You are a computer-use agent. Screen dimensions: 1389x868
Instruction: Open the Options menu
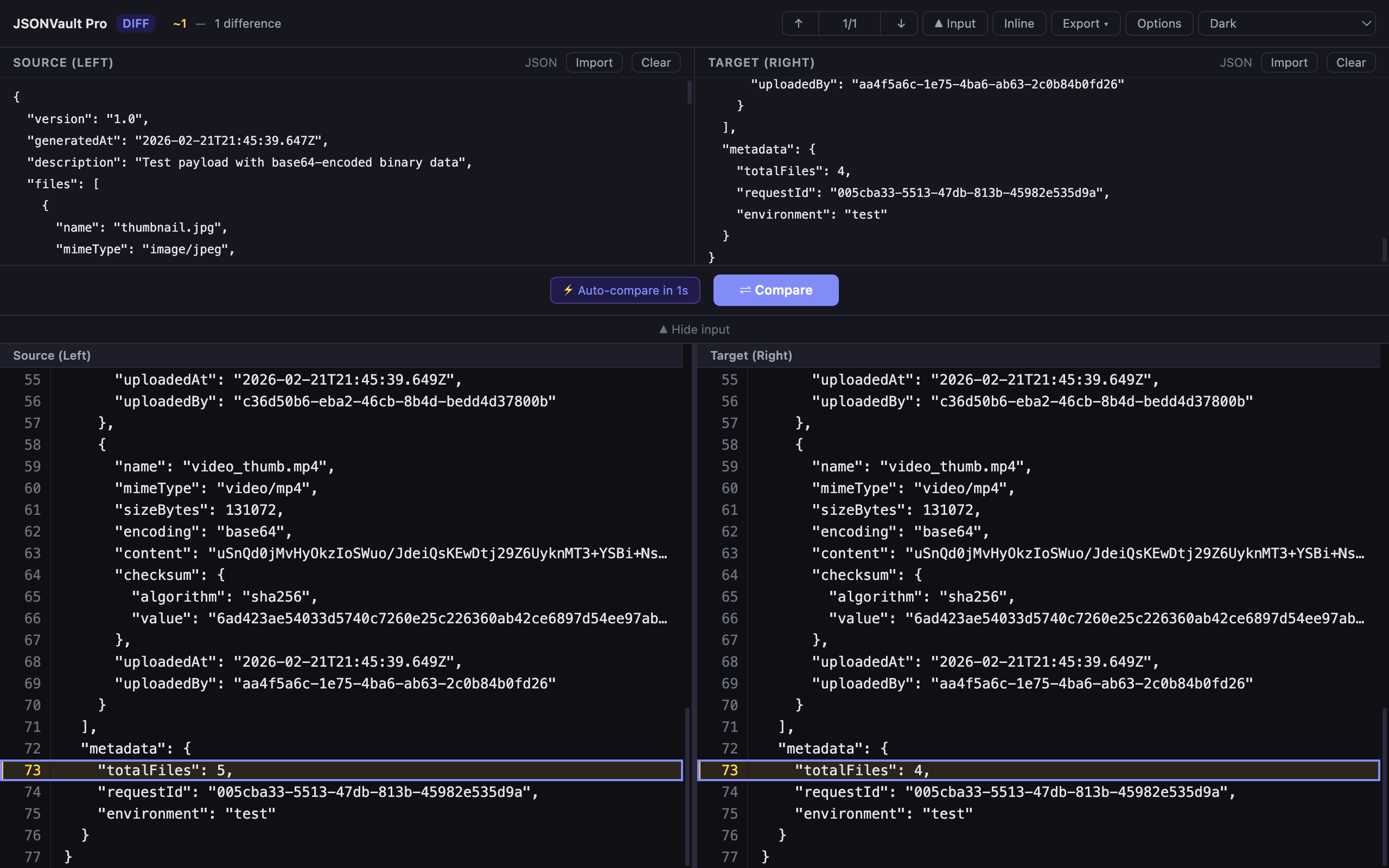pyautogui.click(x=1158, y=23)
